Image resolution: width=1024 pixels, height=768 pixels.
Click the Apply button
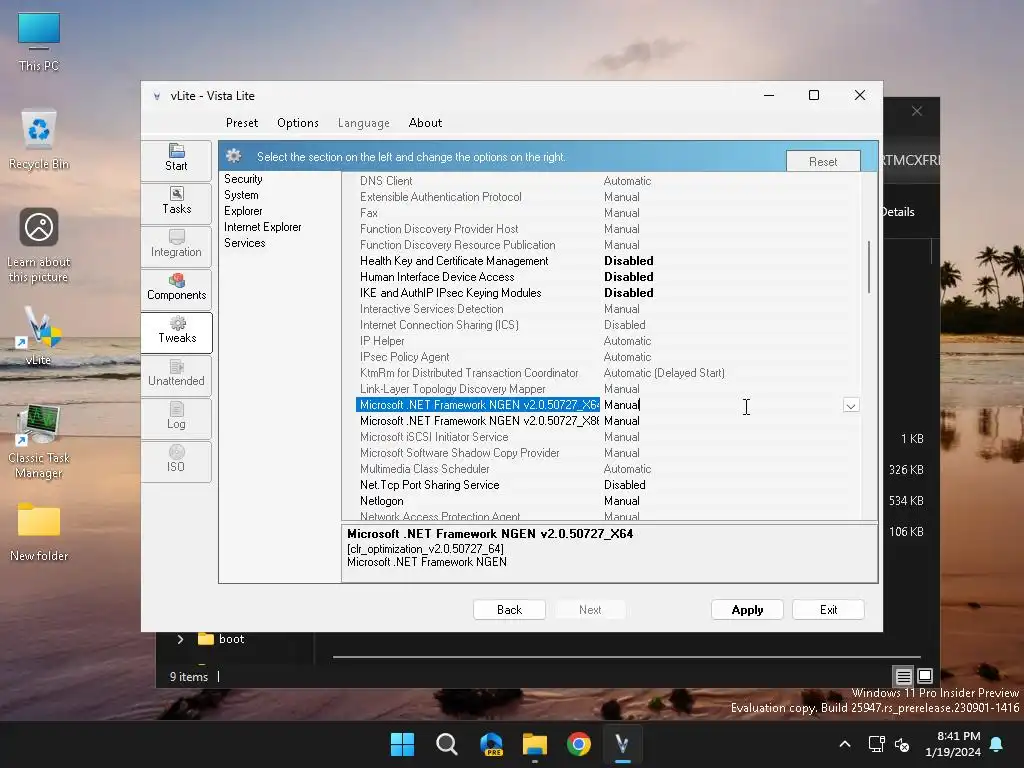point(747,610)
